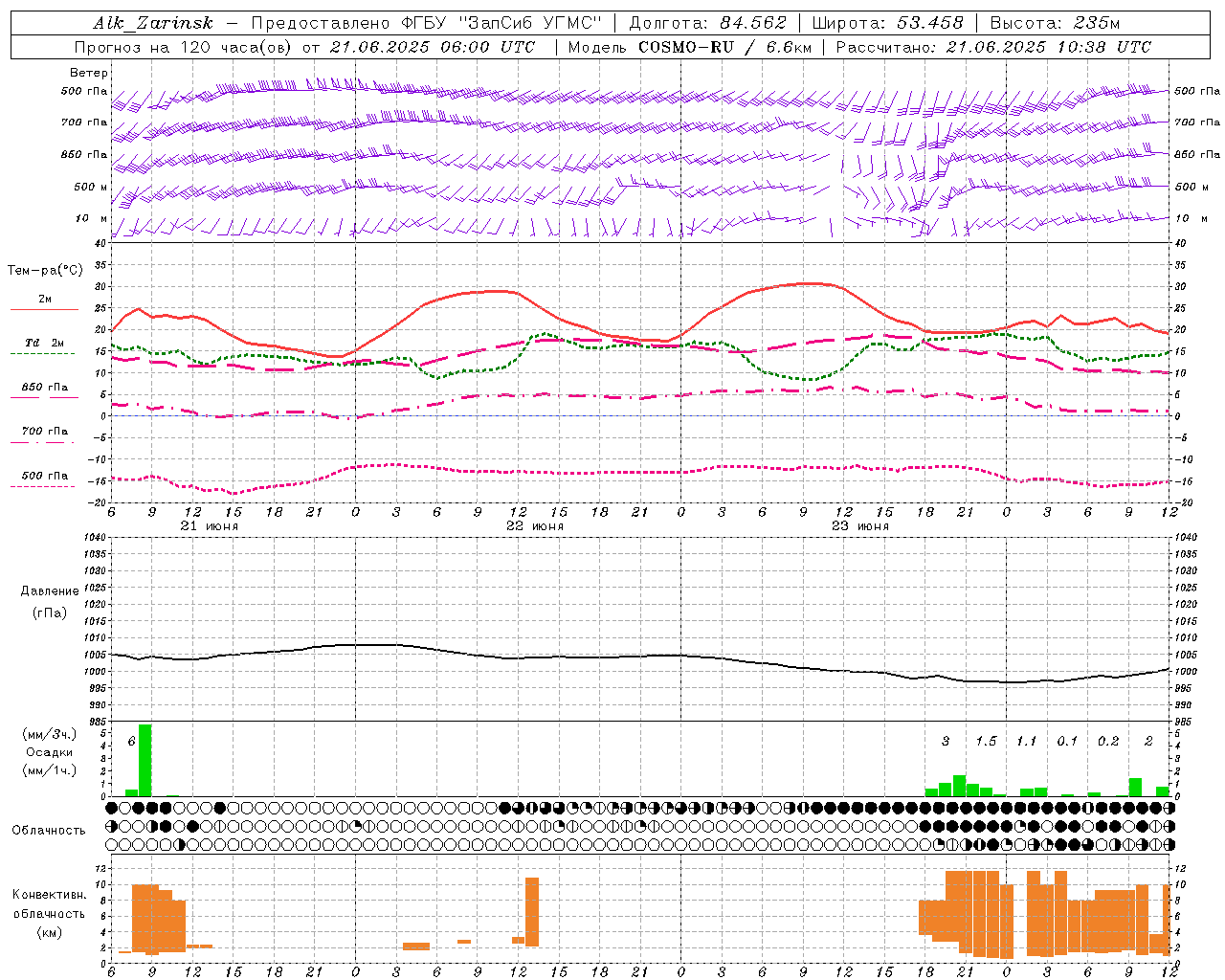Click the model name COSMO-RU / 6.6км
Screen dimensions: 1225x980
click(x=724, y=47)
